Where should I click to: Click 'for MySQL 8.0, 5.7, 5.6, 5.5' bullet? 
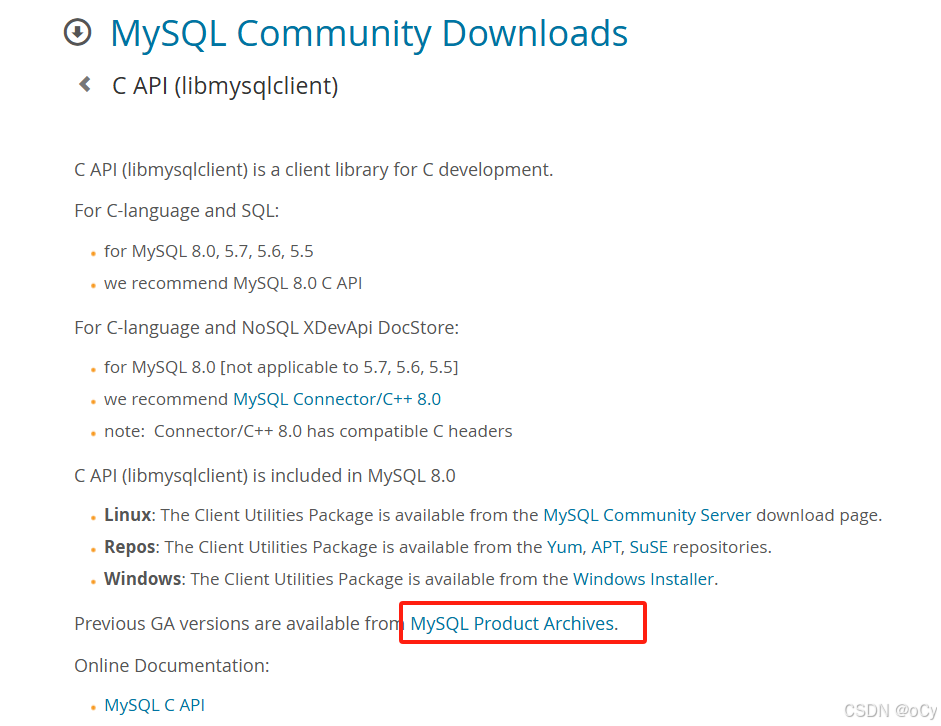tap(208, 251)
